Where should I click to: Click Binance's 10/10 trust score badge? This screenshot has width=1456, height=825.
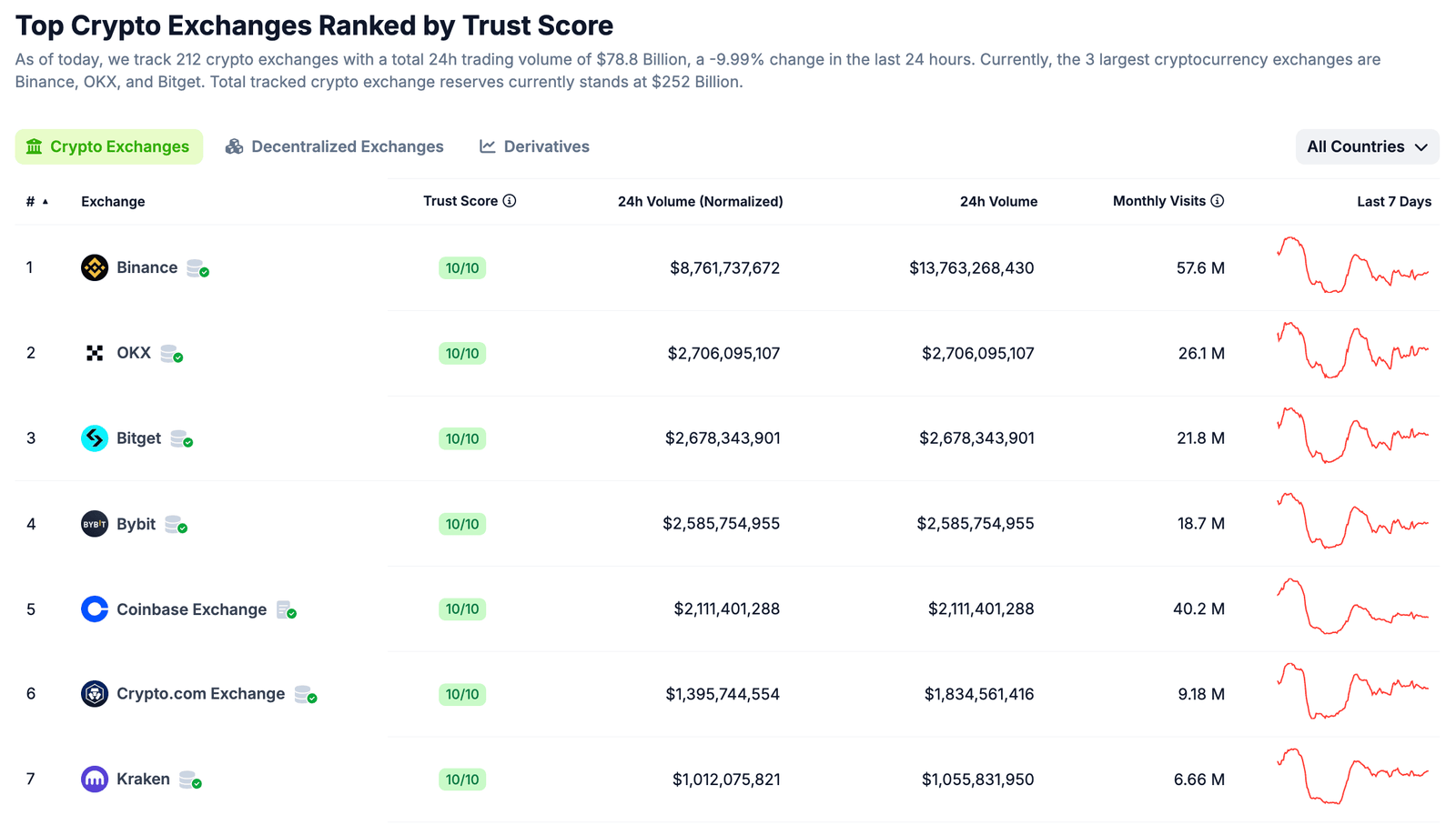pyautogui.click(x=462, y=268)
